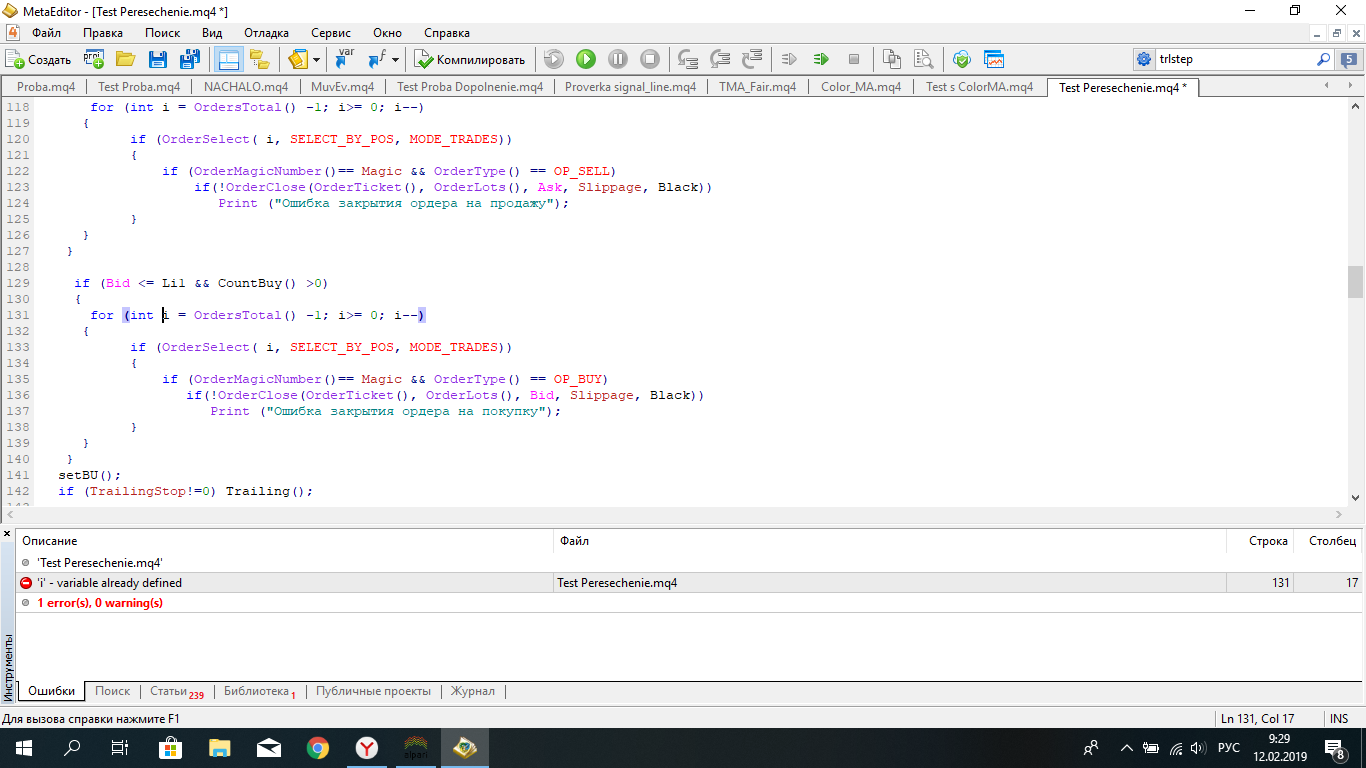Toggle the Toolbox panel layout button
The height and width of the screenshot is (768, 1366).
(228, 59)
